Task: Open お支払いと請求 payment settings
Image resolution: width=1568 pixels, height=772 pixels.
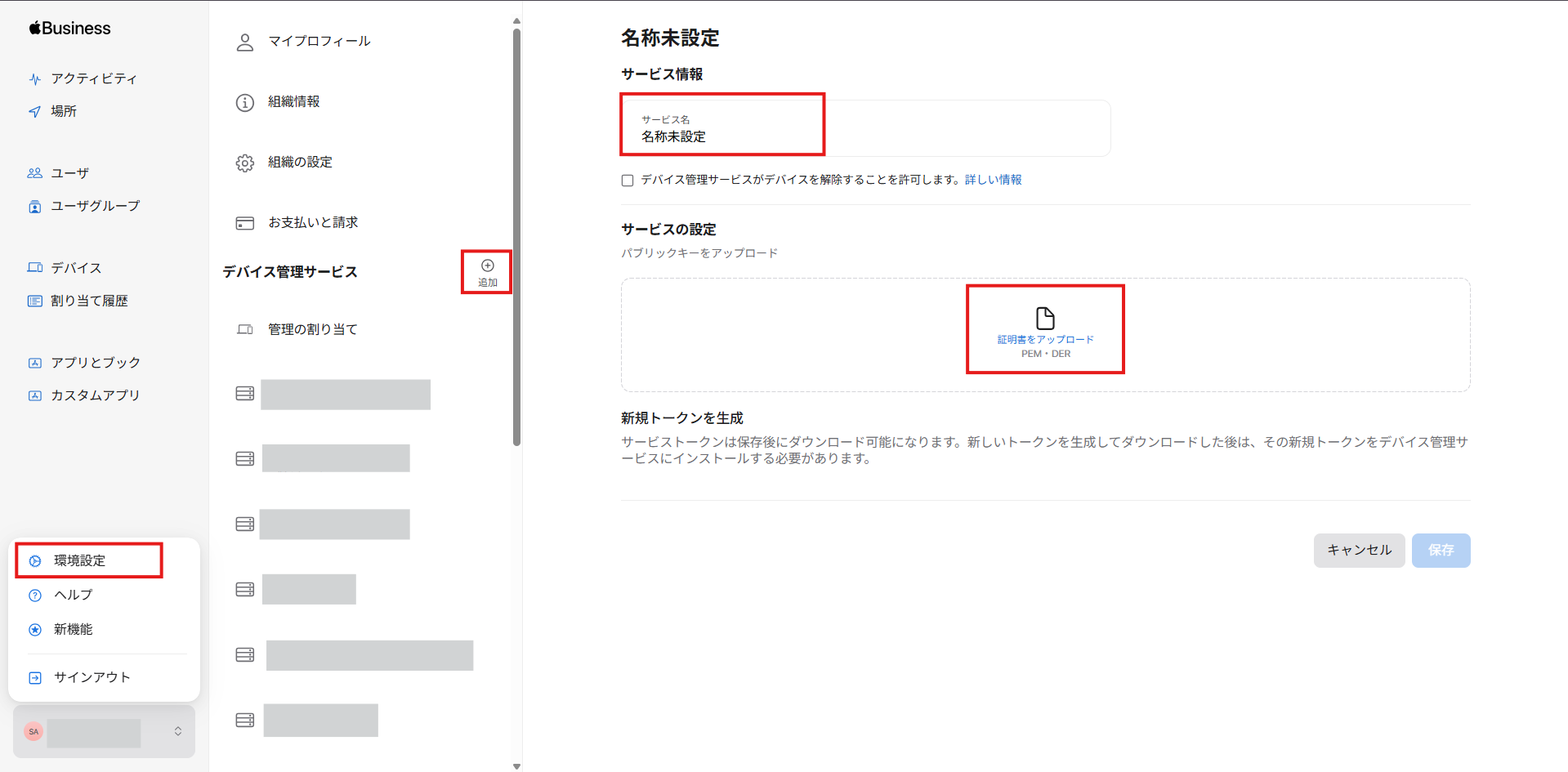Action: [x=310, y=221]
